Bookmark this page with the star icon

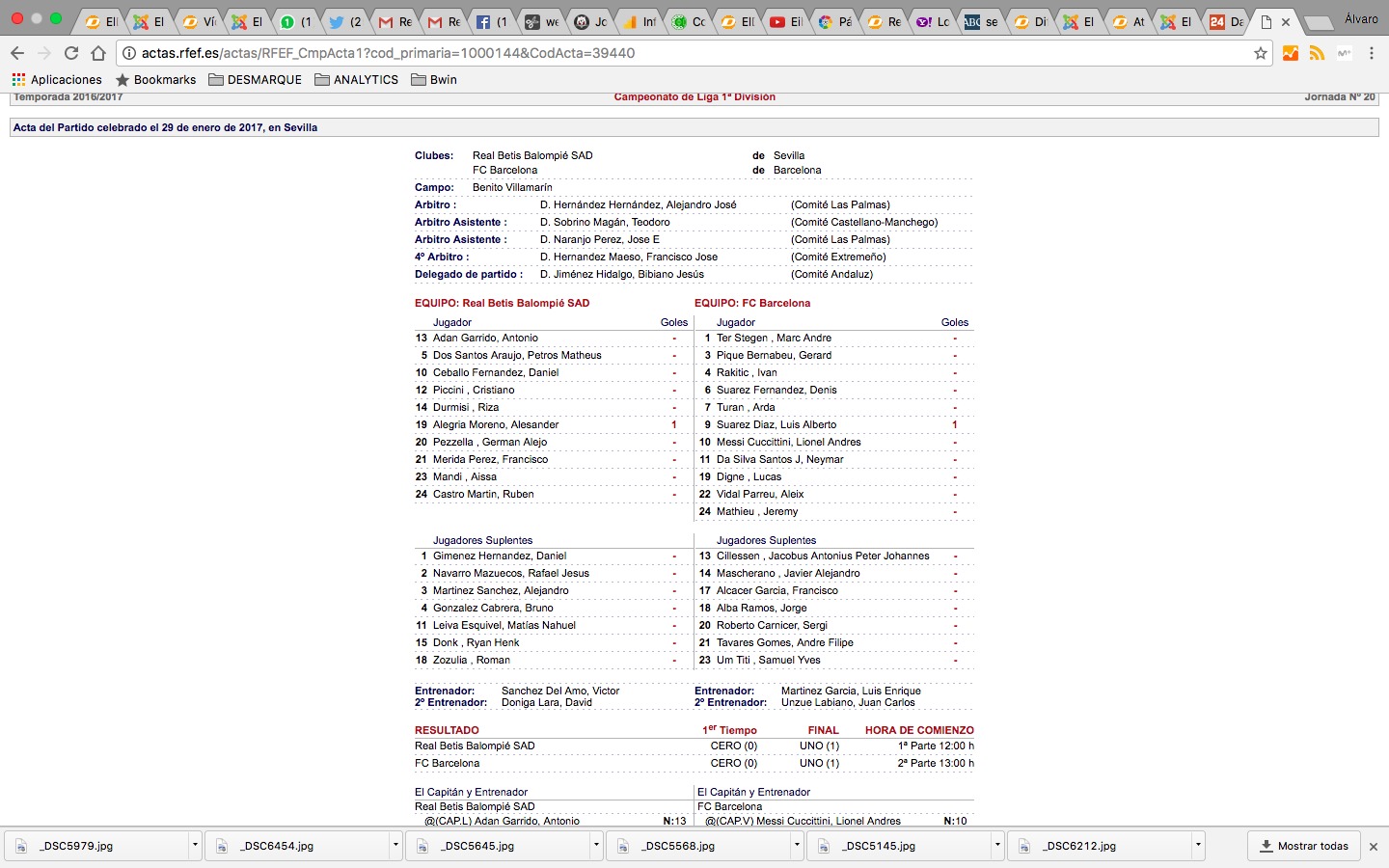coord(1260,53)
